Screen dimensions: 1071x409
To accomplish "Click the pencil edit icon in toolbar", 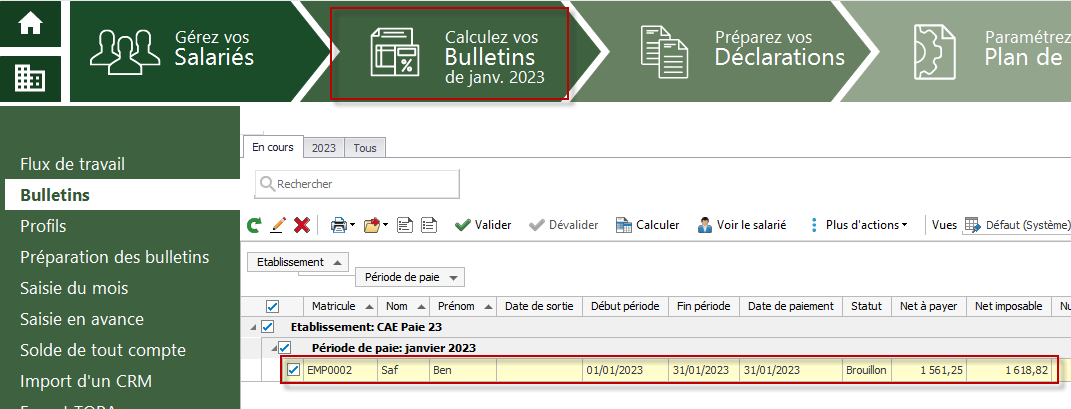I will pos(277,225).
